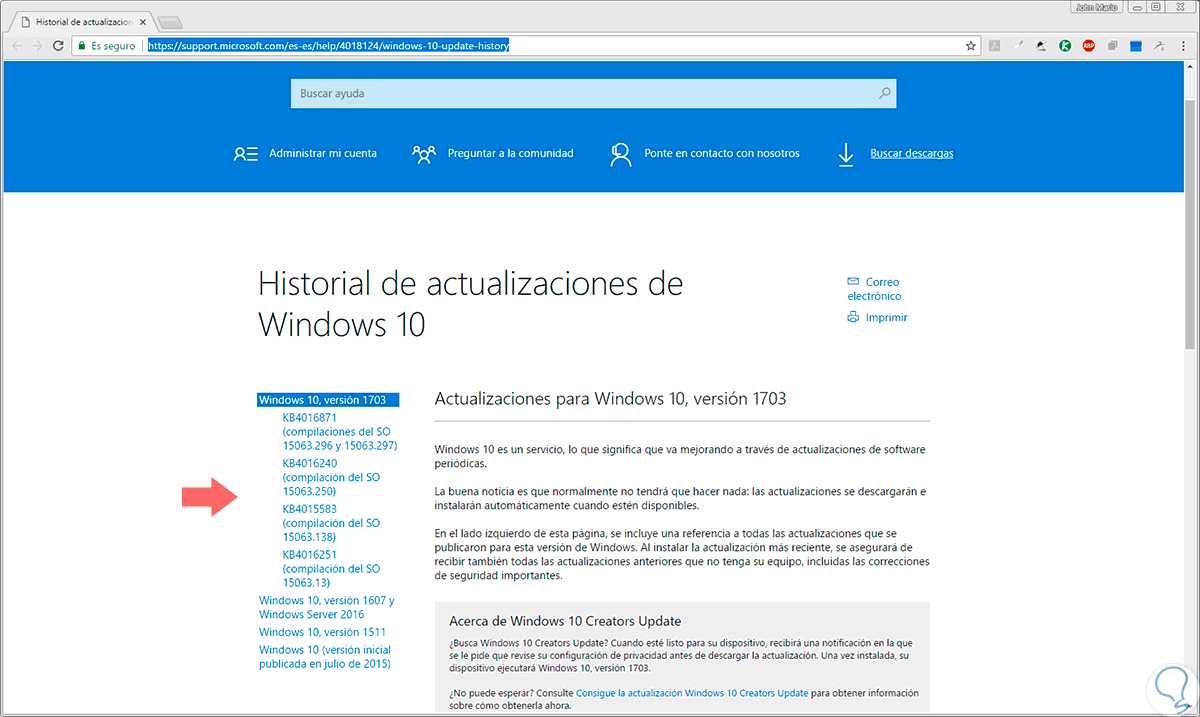Click the printer icon
The height and width of the screenshot is (717, 1200).
tap(853, 317)
